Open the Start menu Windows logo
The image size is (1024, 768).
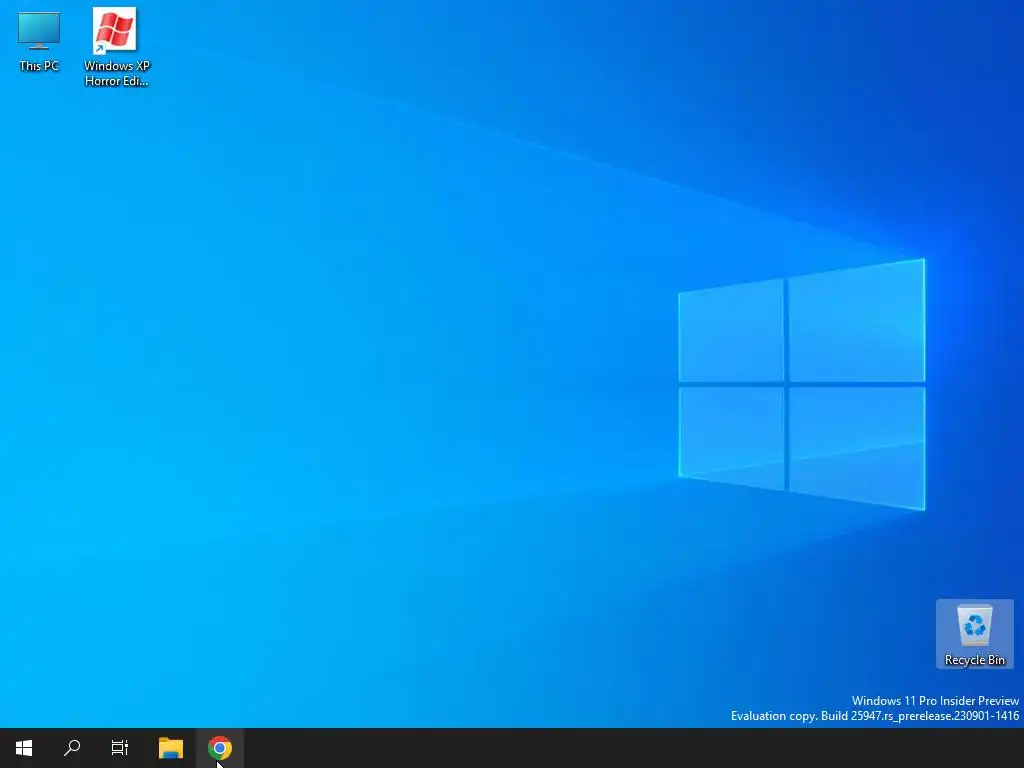[24, 748]
